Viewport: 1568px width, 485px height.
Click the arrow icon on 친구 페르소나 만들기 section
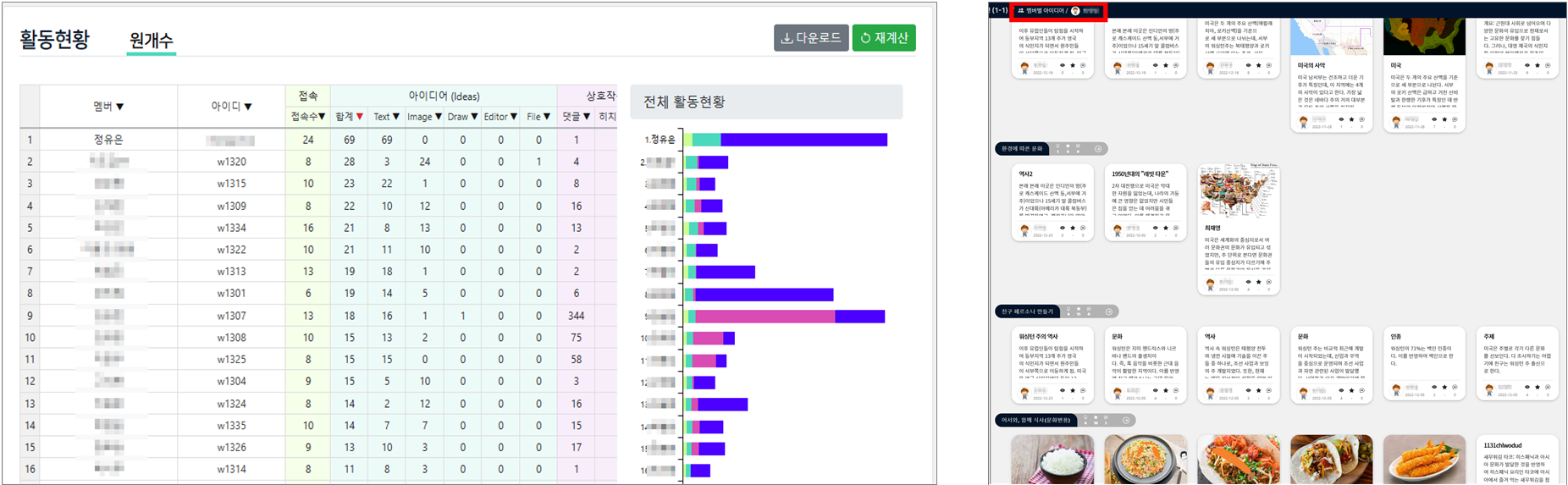tap(1109, 311)
